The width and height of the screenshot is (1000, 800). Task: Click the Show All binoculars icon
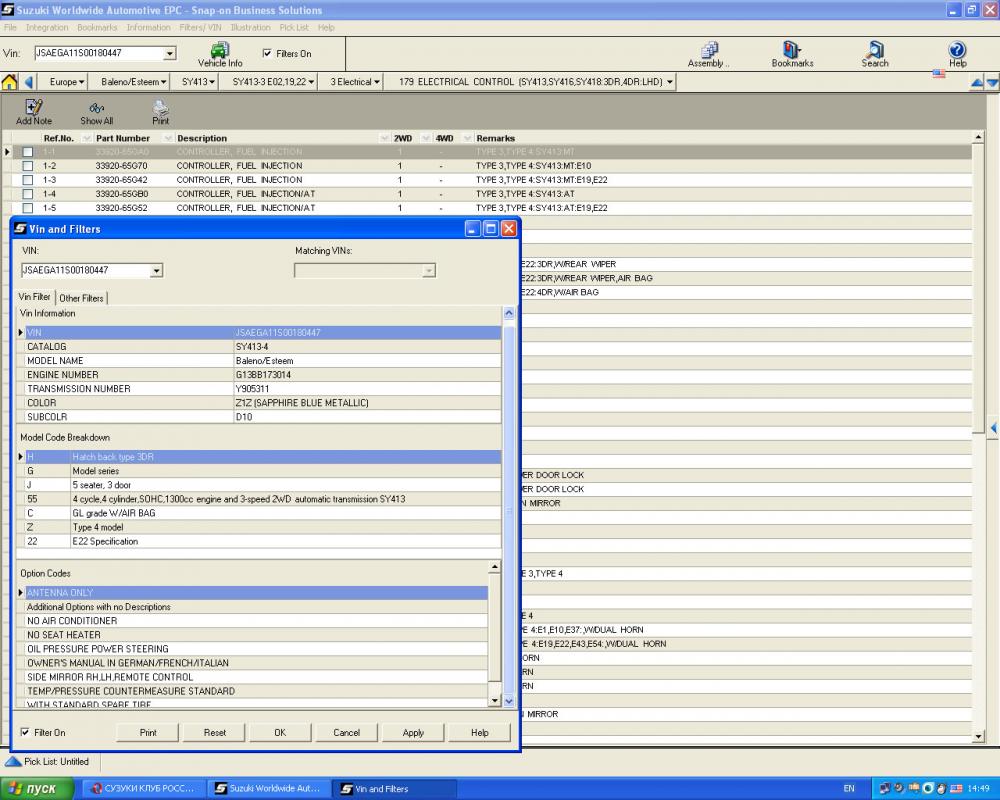pyautogui.click(x=96, y=112)
